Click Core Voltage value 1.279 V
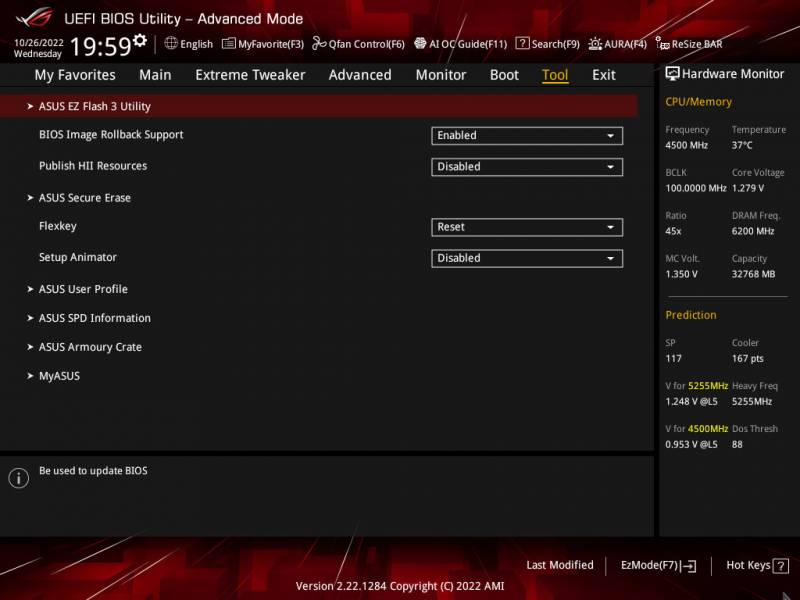The width and height of the screenshot is (800, 600). (748, 188)
